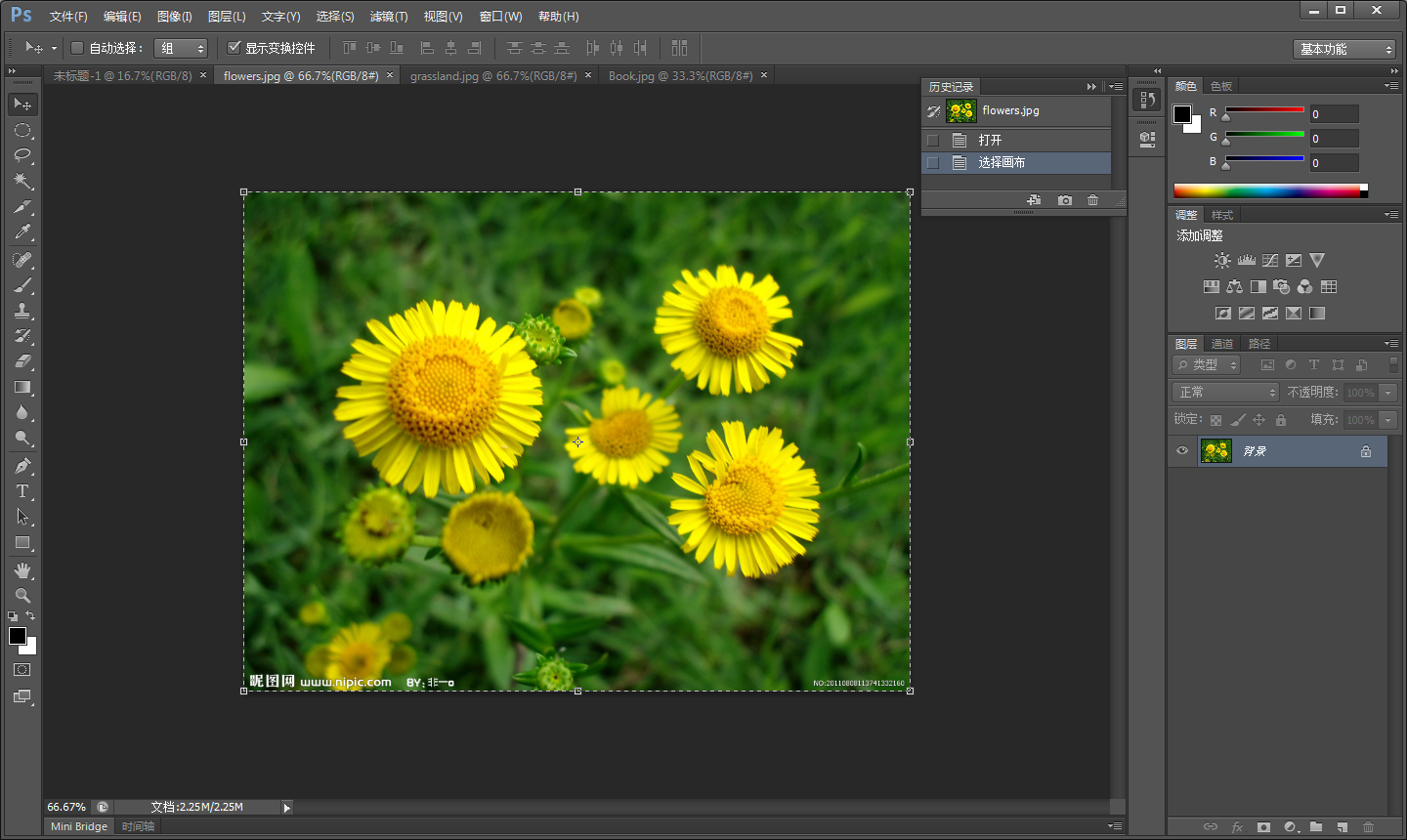
Task: Select the Path Selection tool
Action: pos(22,517)
